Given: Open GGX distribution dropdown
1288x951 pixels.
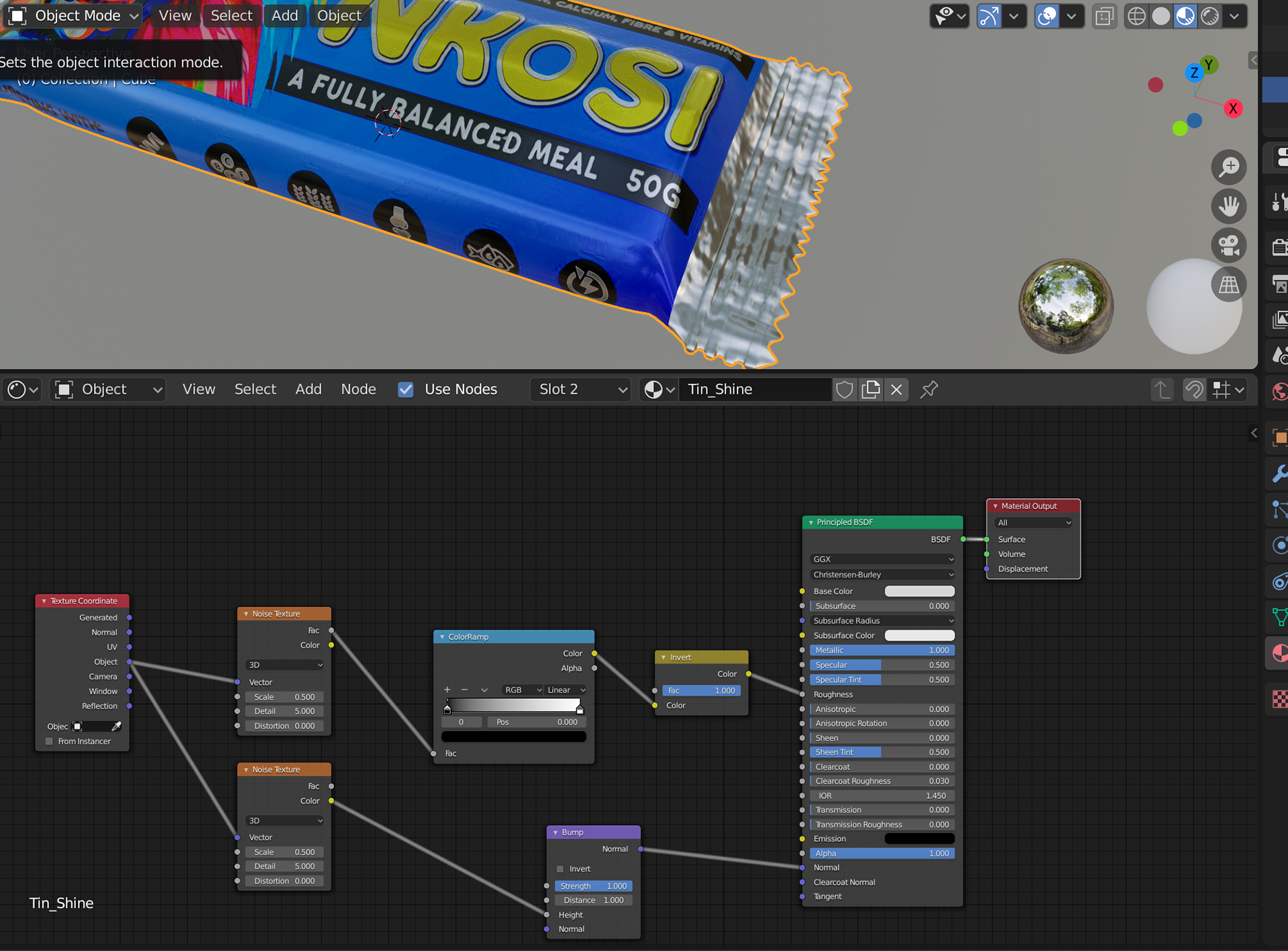Looking at the screenshot, I should coord(881,559).
